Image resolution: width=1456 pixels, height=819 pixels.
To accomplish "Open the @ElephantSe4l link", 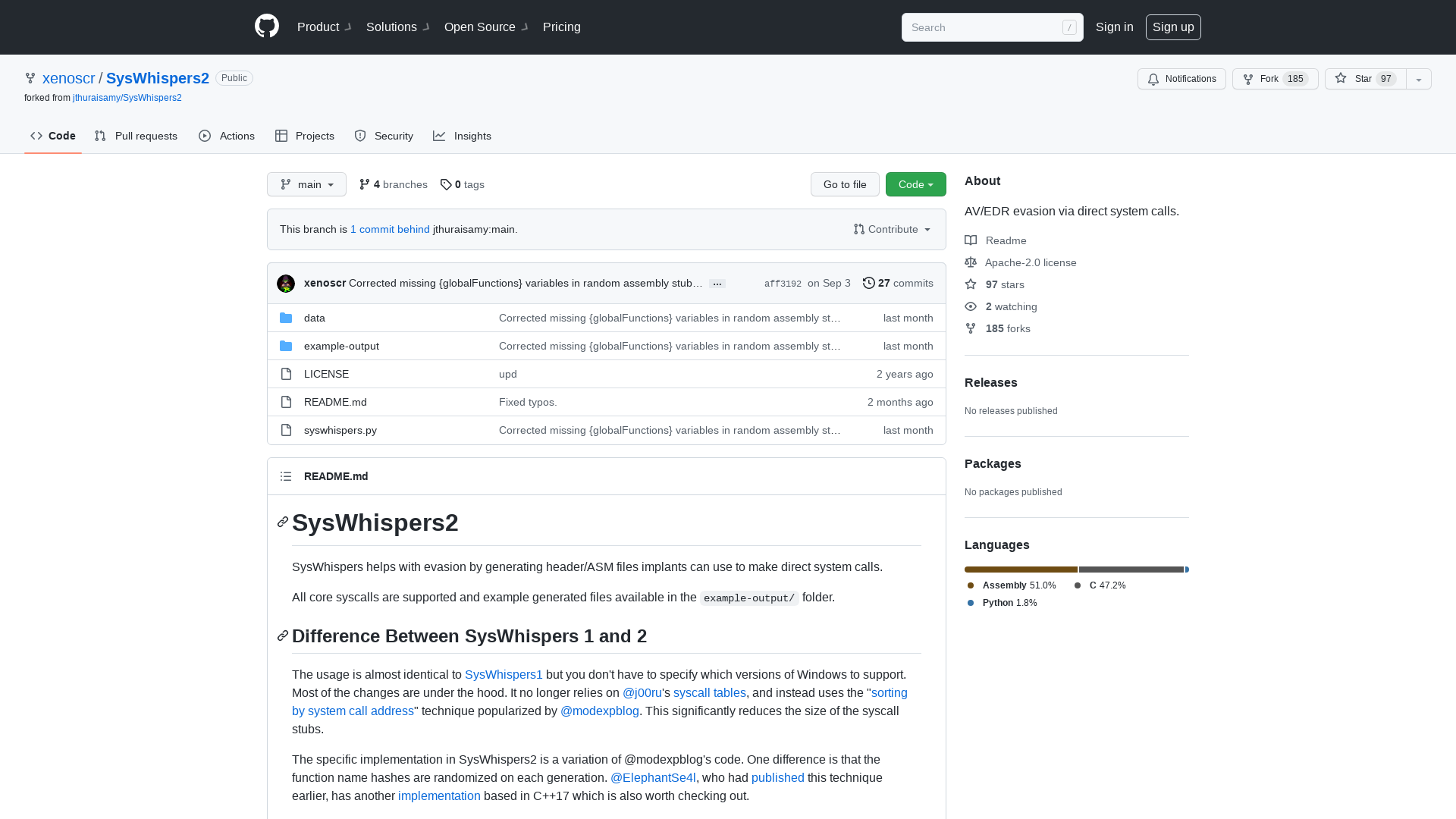I will pyautogui.click(x=653, y=777).
